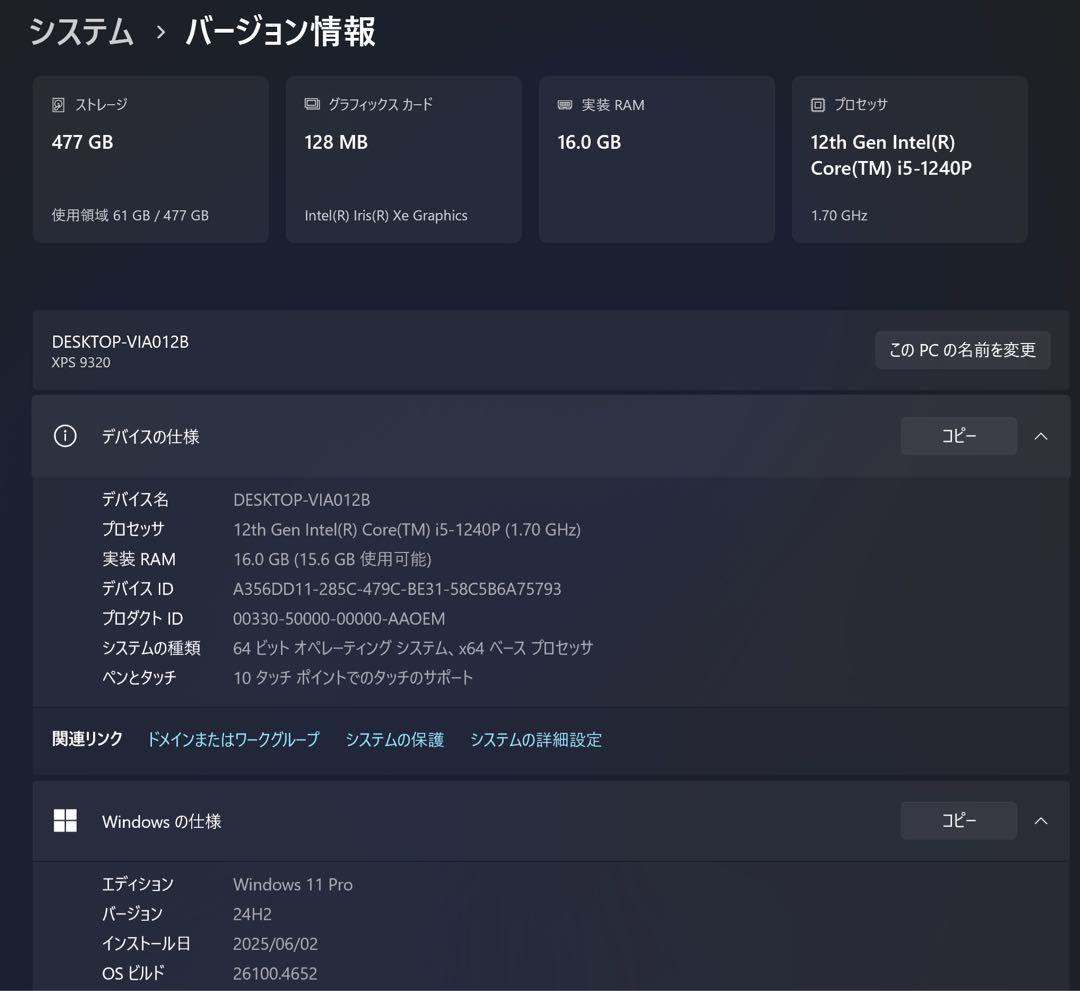Open ドメインまたはワークグループ link
Screen dimensions: 1080x991
(233, 739)
